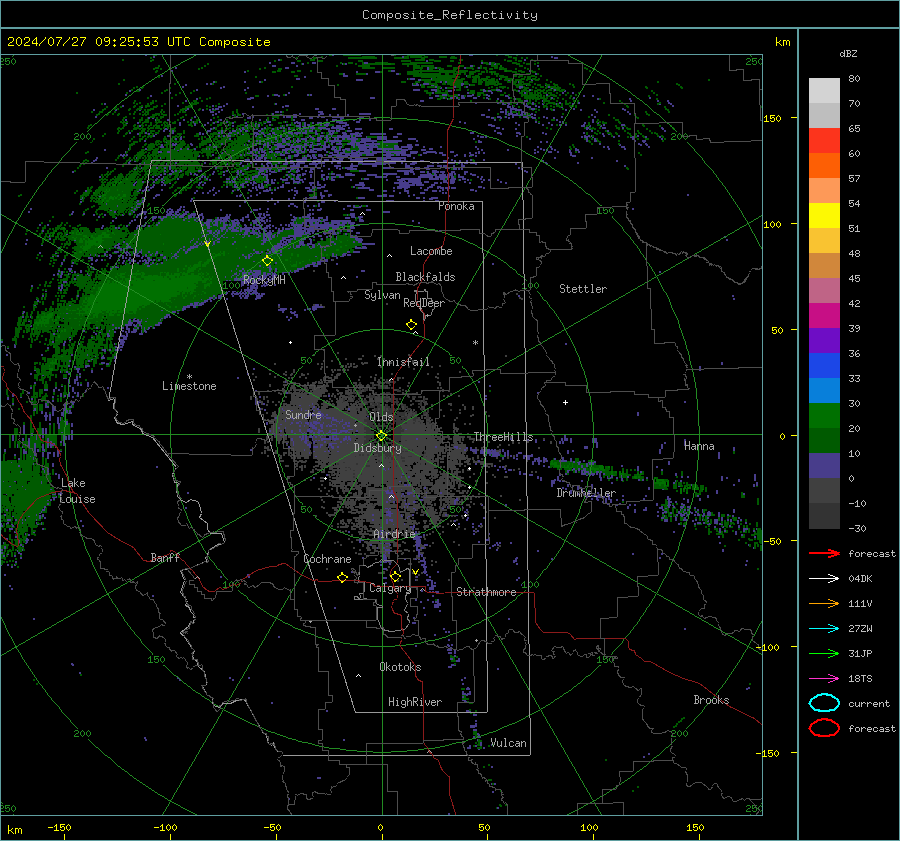
Task: Select yellow diamond marker beside RockyMH
Action: (267, 261)
